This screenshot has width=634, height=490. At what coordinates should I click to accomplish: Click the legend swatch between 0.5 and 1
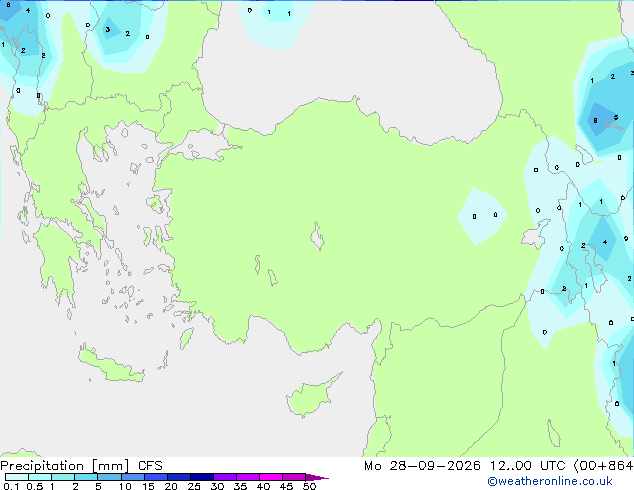[40, 477]
